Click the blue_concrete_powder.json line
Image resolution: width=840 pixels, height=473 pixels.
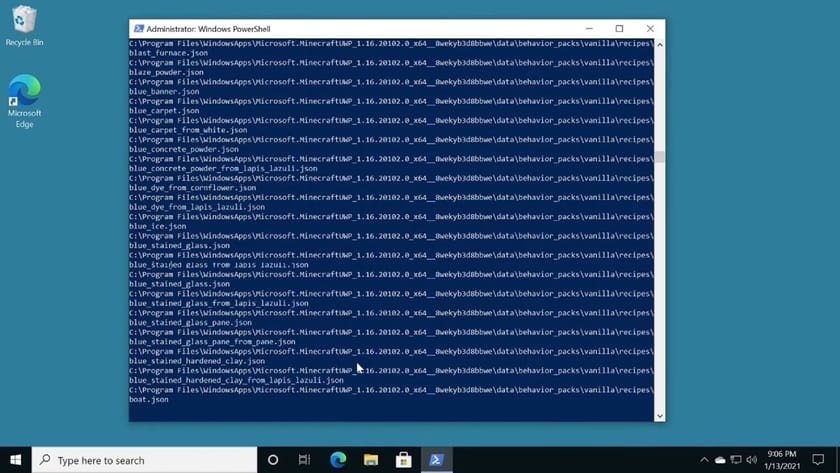click(184, 149)
